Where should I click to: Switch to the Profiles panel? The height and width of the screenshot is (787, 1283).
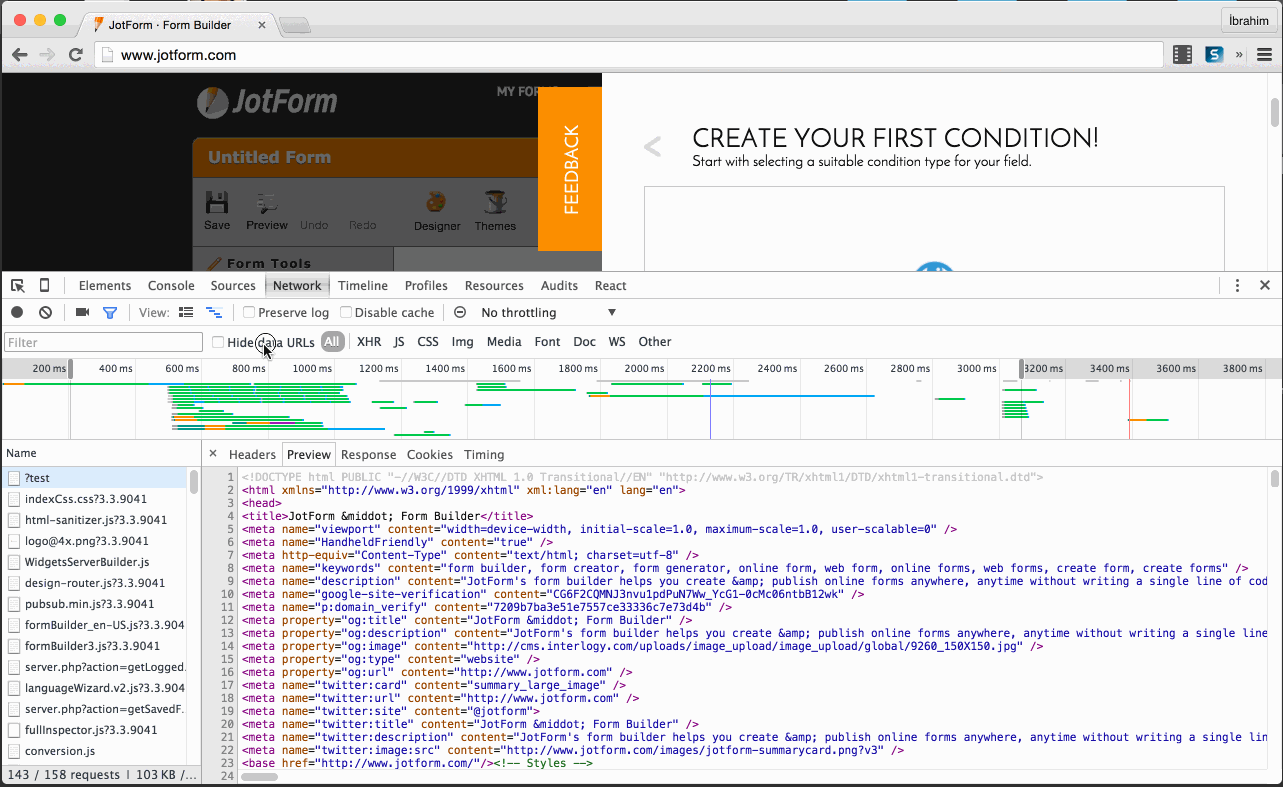click(x=426, y=285)
